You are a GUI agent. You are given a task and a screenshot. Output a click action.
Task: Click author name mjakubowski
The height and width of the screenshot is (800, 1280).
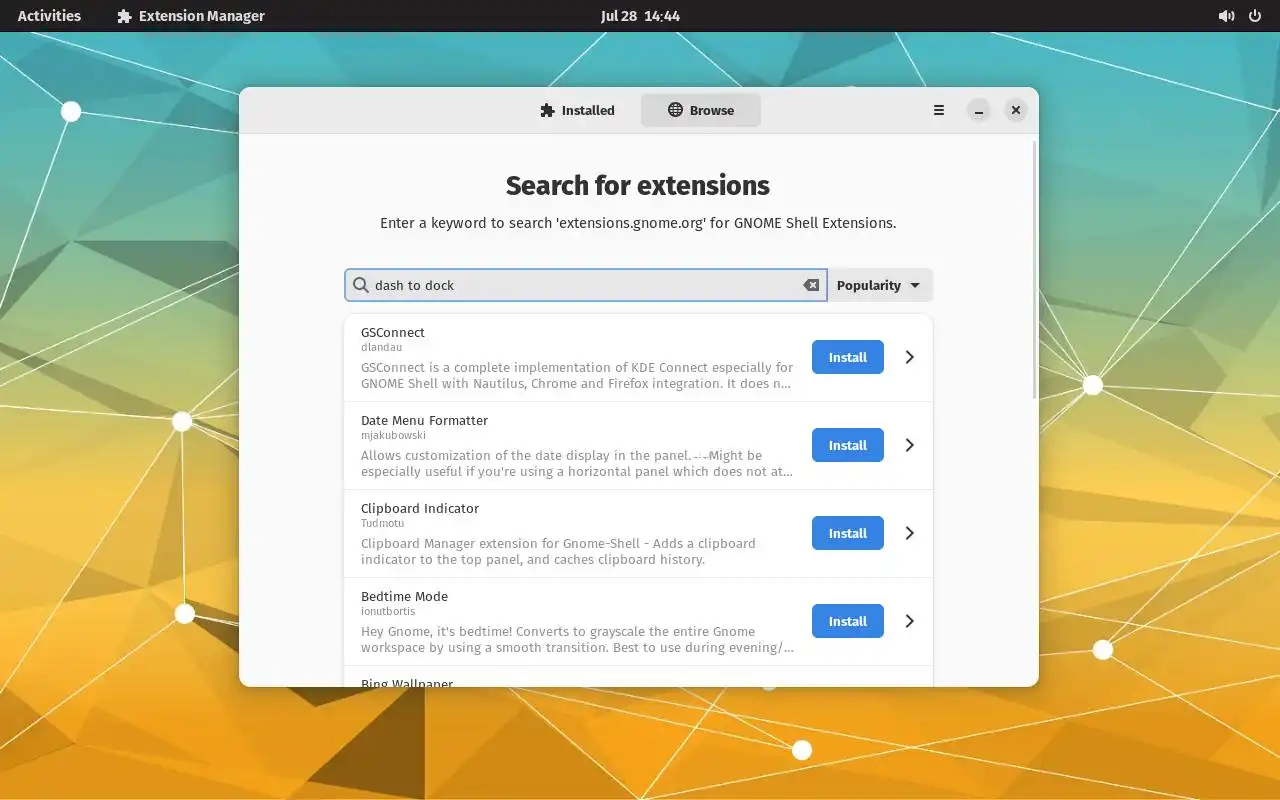tap(393, 435)
